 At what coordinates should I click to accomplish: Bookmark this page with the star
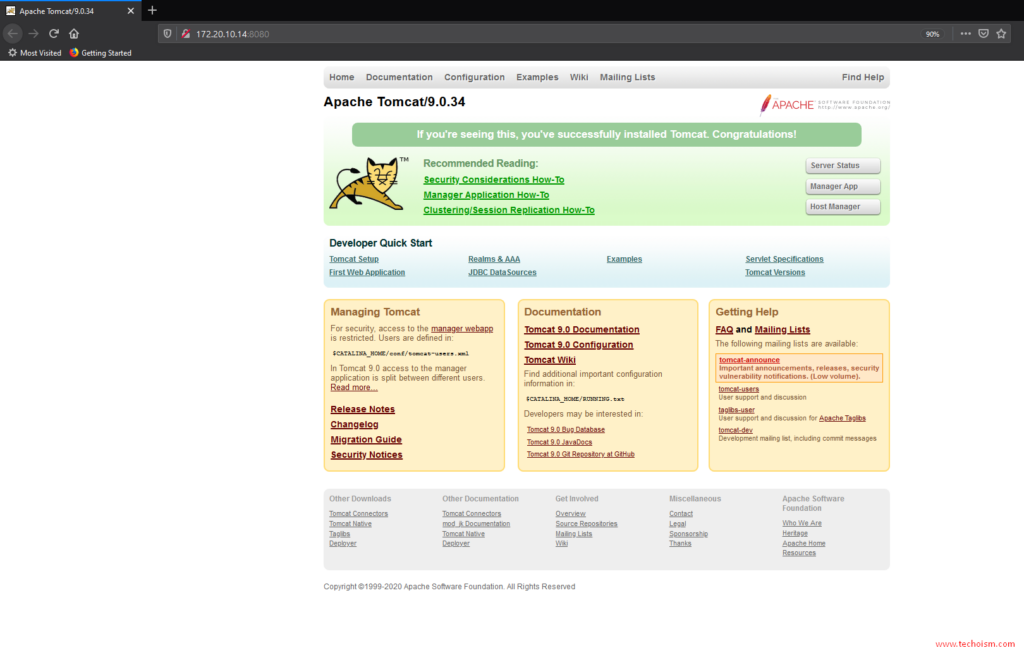click(x=1002, y=33)
